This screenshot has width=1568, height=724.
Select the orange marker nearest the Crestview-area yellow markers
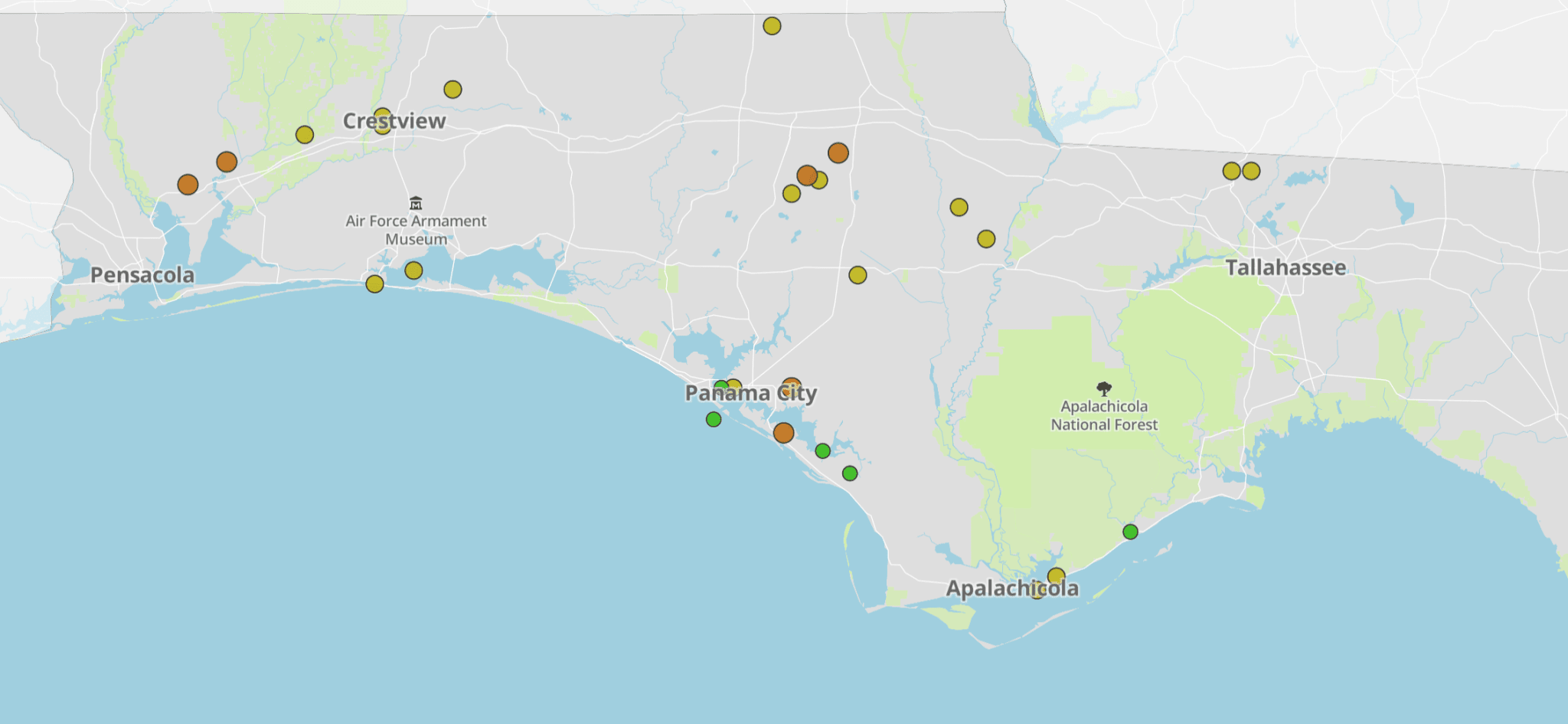point(227,162)
